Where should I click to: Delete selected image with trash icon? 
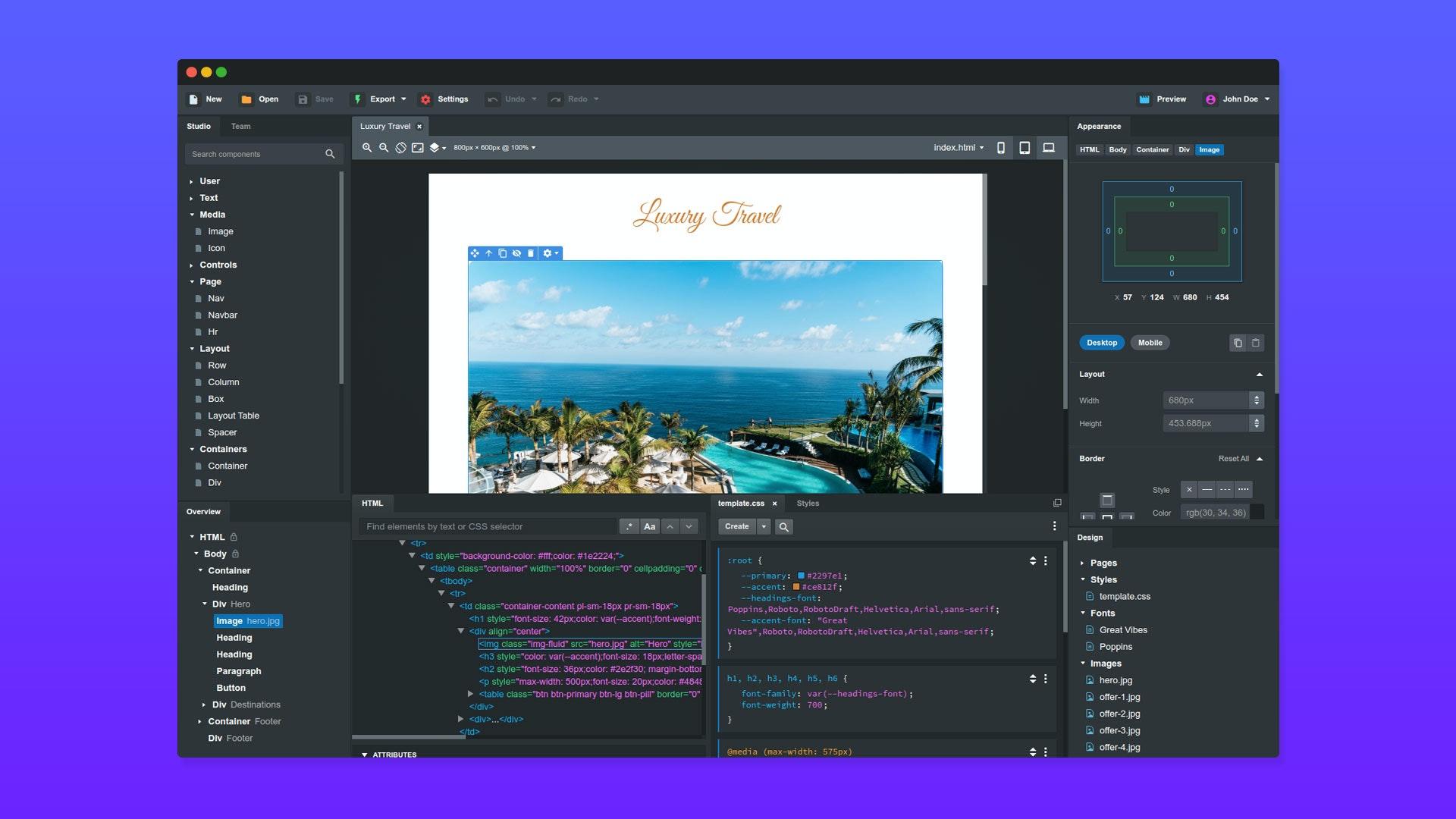[x=530, y=253]
